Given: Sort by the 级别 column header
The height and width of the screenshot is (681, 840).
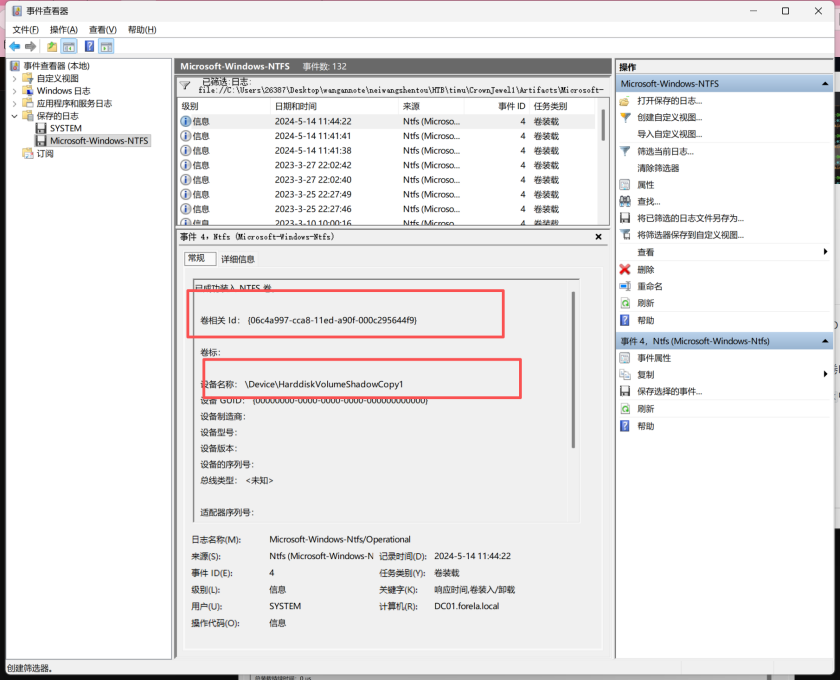Looking at the screenshot, I should (x=224, y=106).
